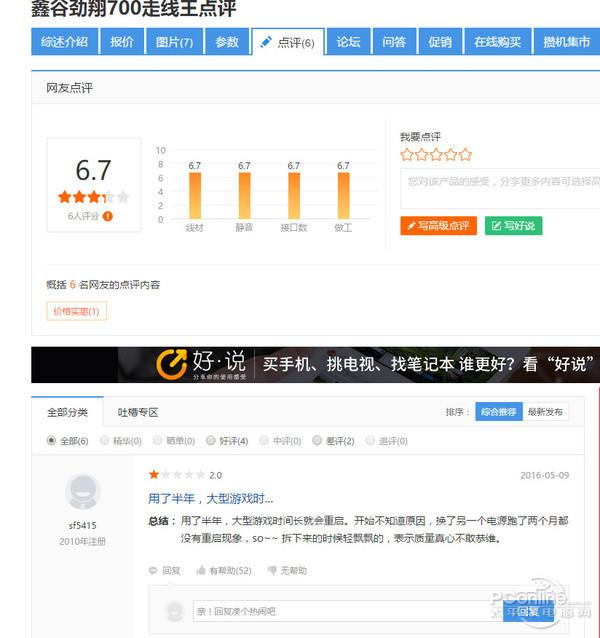Select the 全部分类 tab
Viewport: 600px width, 638px height.
click(68, 412)
